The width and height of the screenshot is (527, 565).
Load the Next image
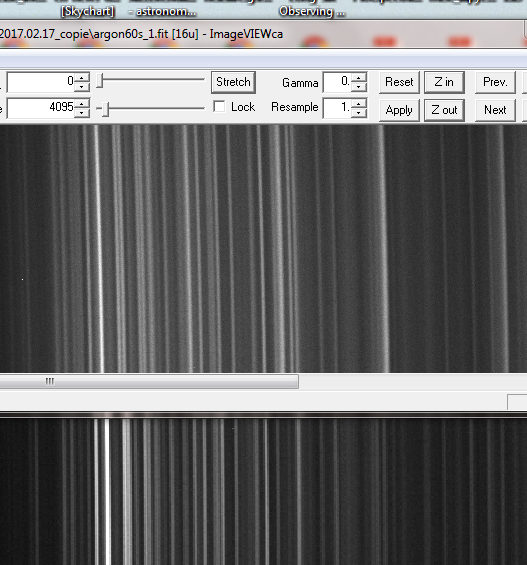pos(495,110)
